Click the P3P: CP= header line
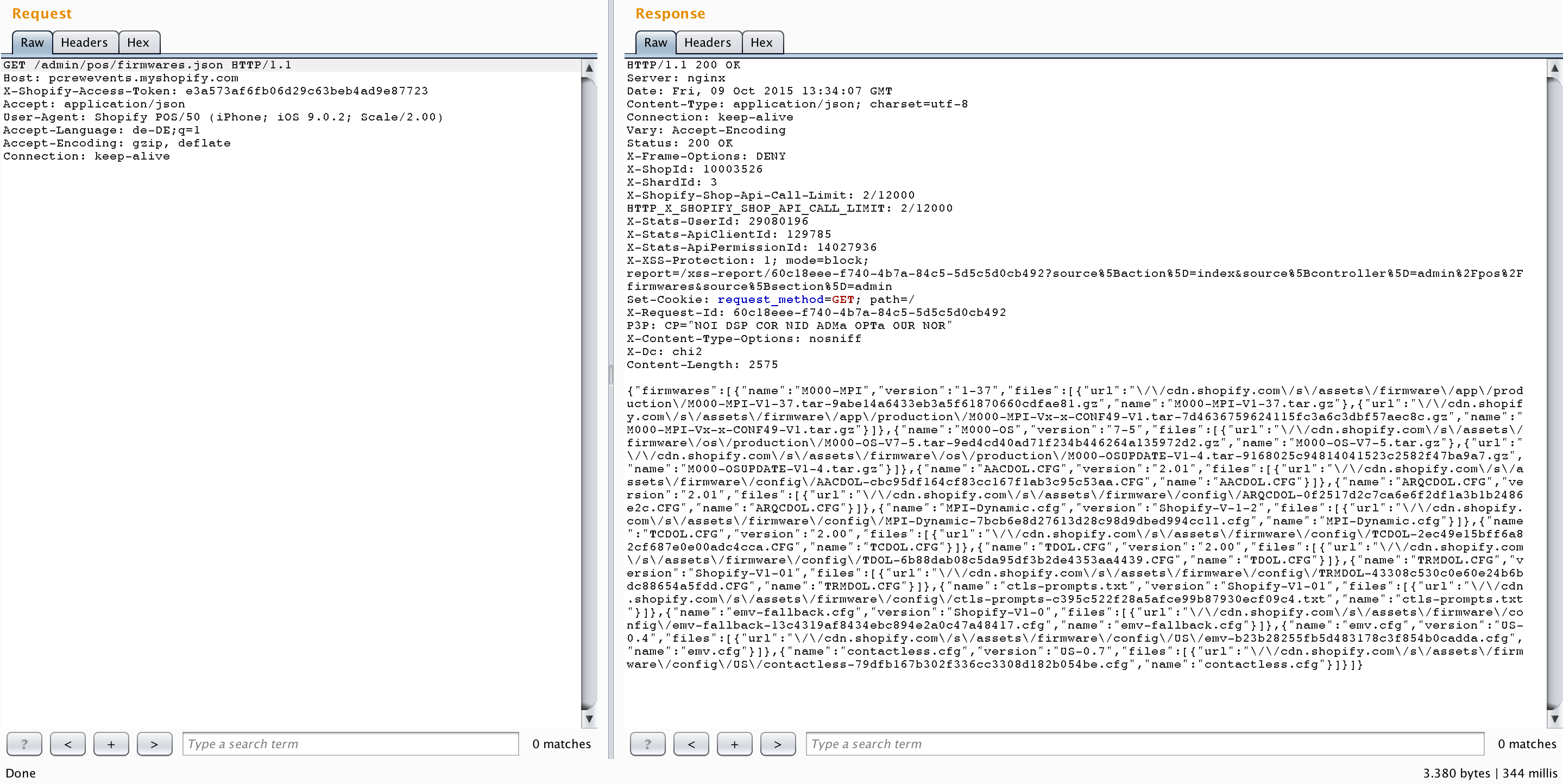The width and height of the screenshot is (1563, 784). [790, 326]
